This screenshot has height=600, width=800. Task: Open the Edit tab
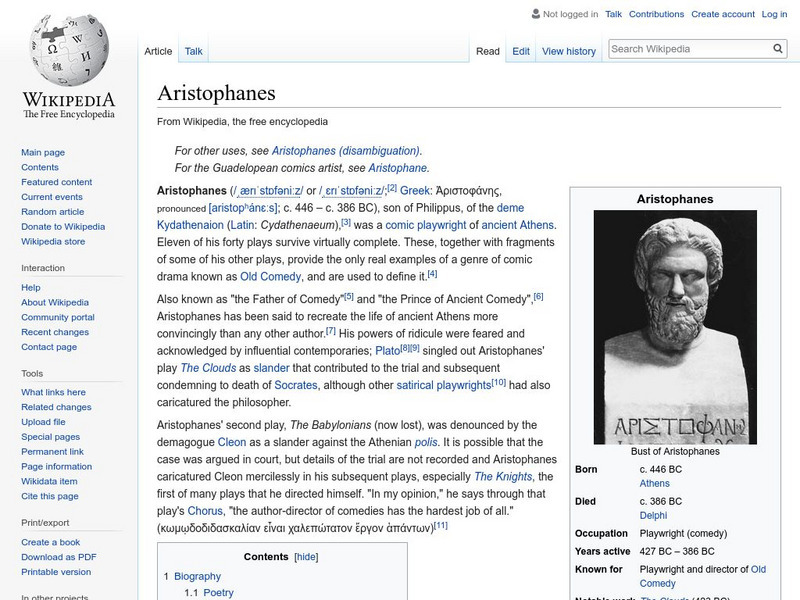521,51
